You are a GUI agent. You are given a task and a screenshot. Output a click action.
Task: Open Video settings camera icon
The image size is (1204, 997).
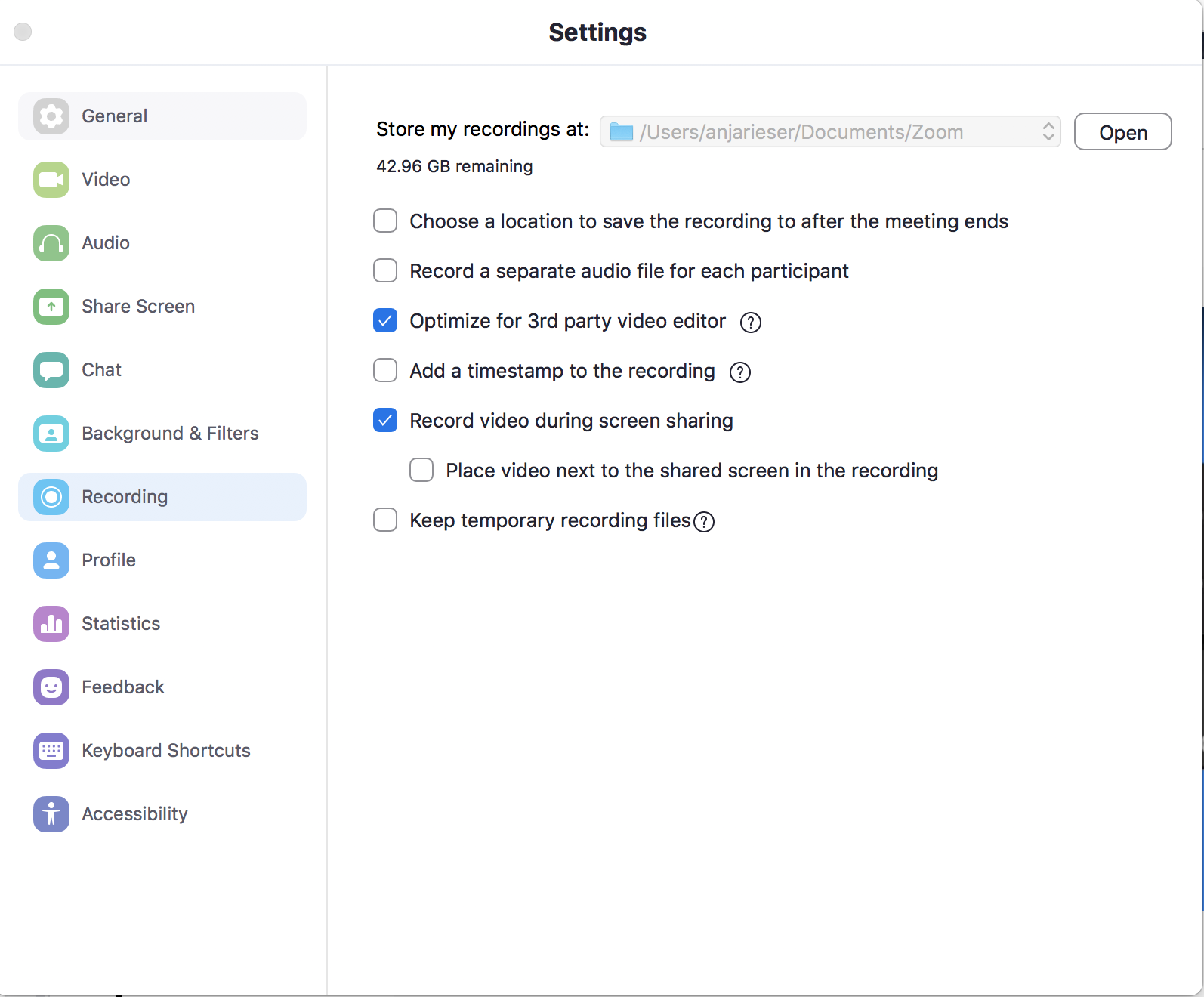[x=51, y=180]
